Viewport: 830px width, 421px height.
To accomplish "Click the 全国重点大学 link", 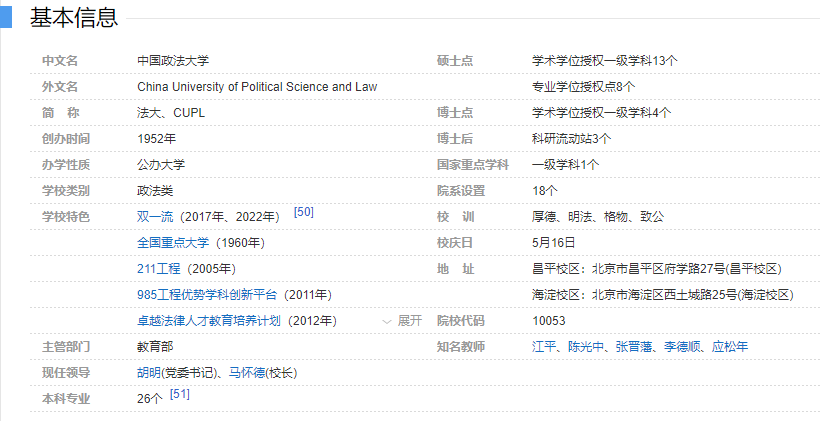I will [173, 242].
